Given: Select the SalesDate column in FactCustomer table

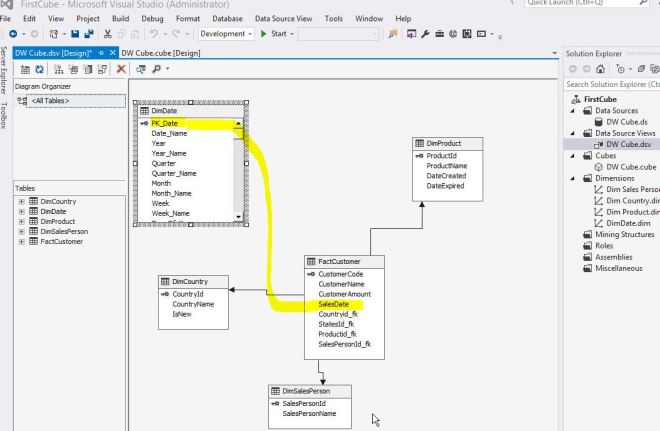Looking at the screenshot, I should 333,303.
